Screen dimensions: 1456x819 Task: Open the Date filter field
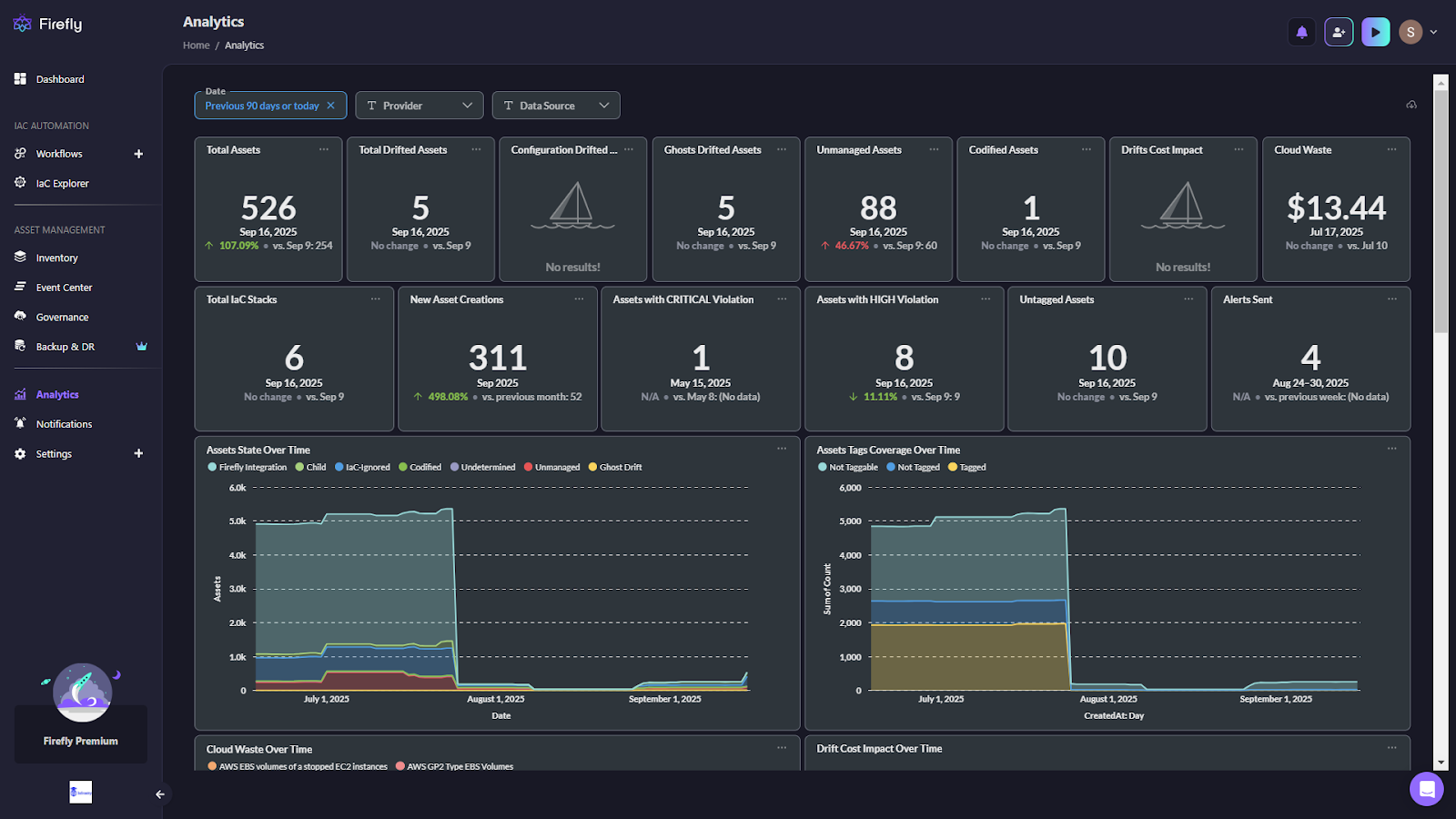(270, 106)
